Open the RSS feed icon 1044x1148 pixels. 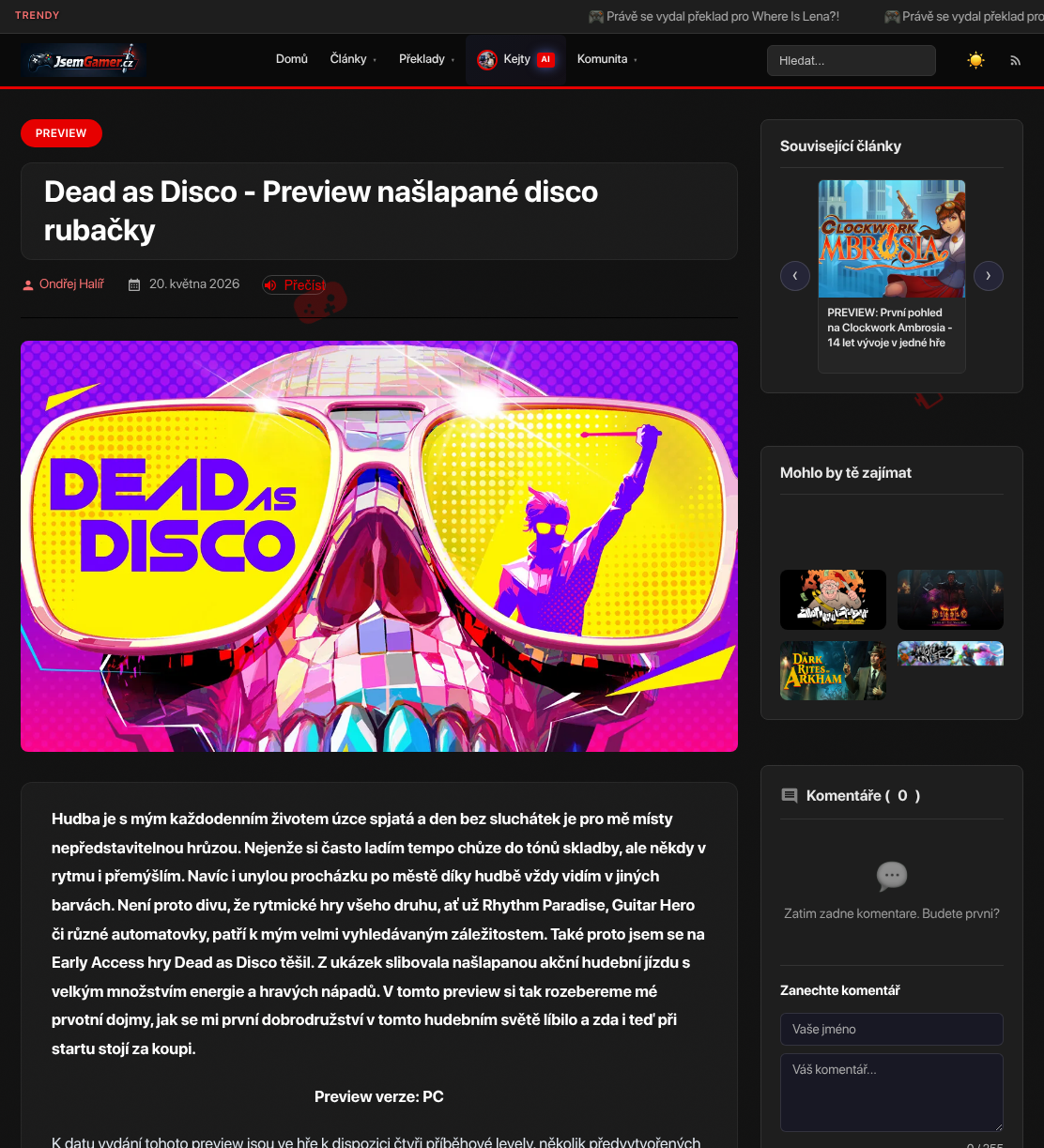[x=1015, y=60]
